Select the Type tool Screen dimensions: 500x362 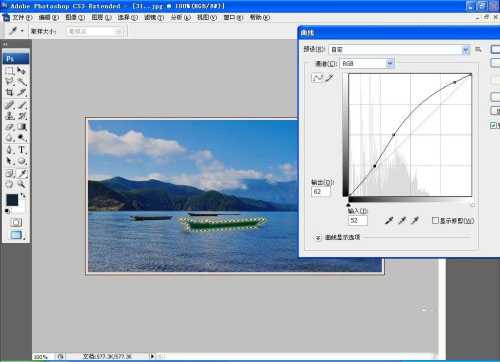(22, 150)
